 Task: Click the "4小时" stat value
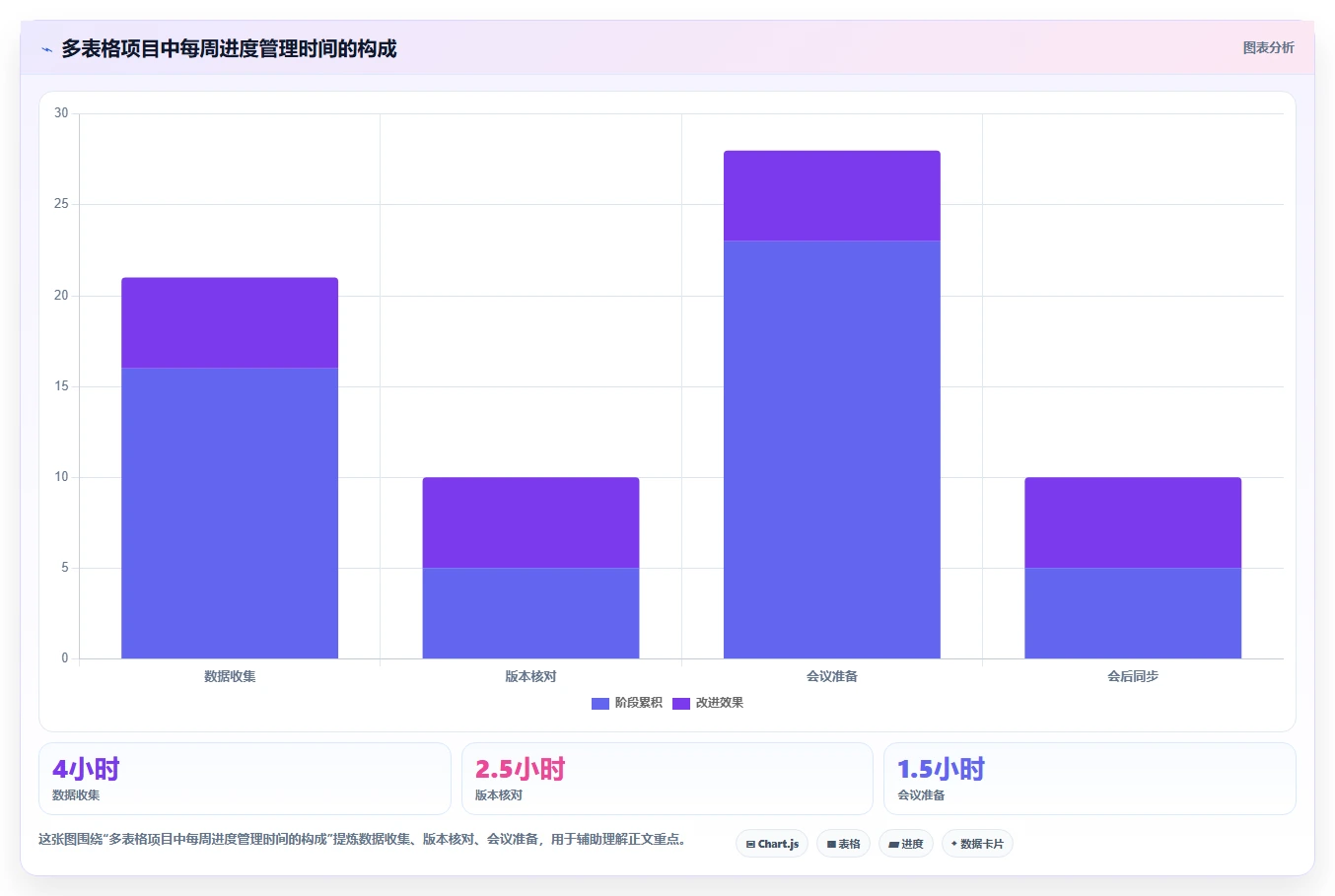pos(86,769)
